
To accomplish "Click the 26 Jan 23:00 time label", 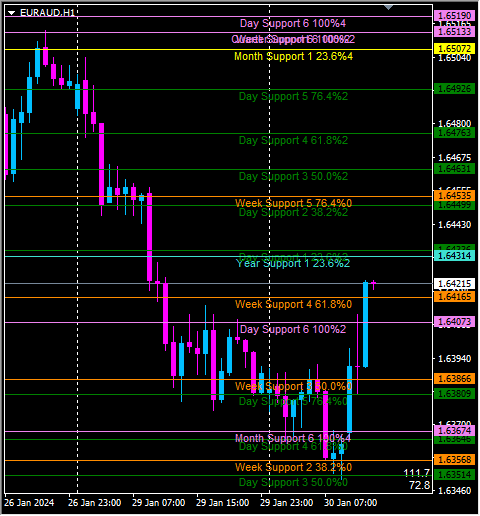I will [x=95, y=503].
